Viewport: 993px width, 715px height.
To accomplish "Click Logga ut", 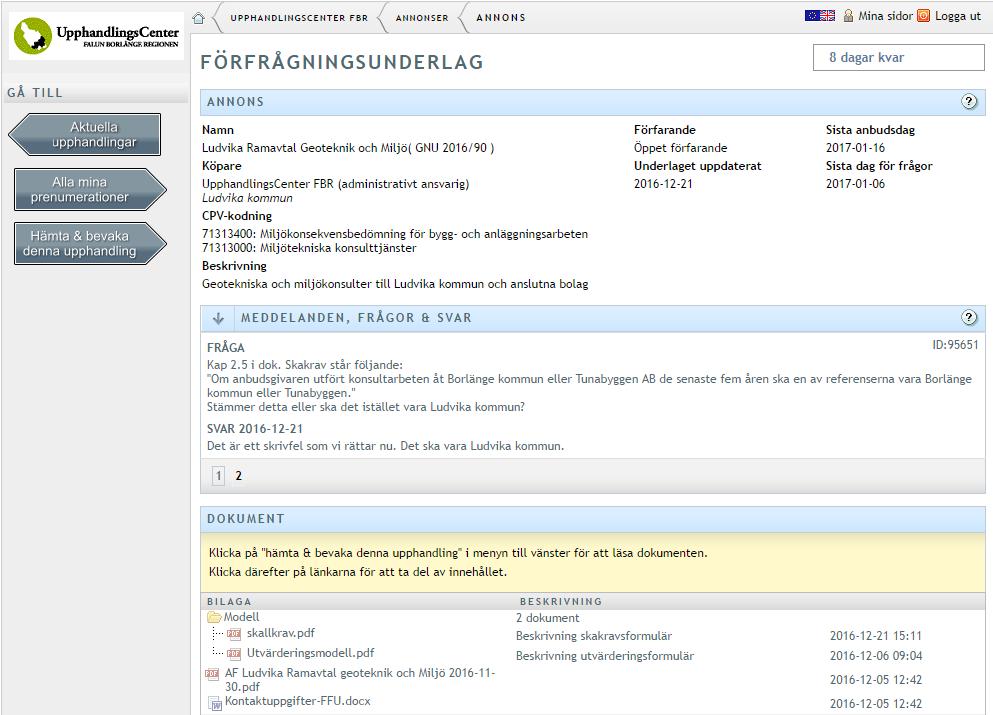I will [x=958, y=16].
